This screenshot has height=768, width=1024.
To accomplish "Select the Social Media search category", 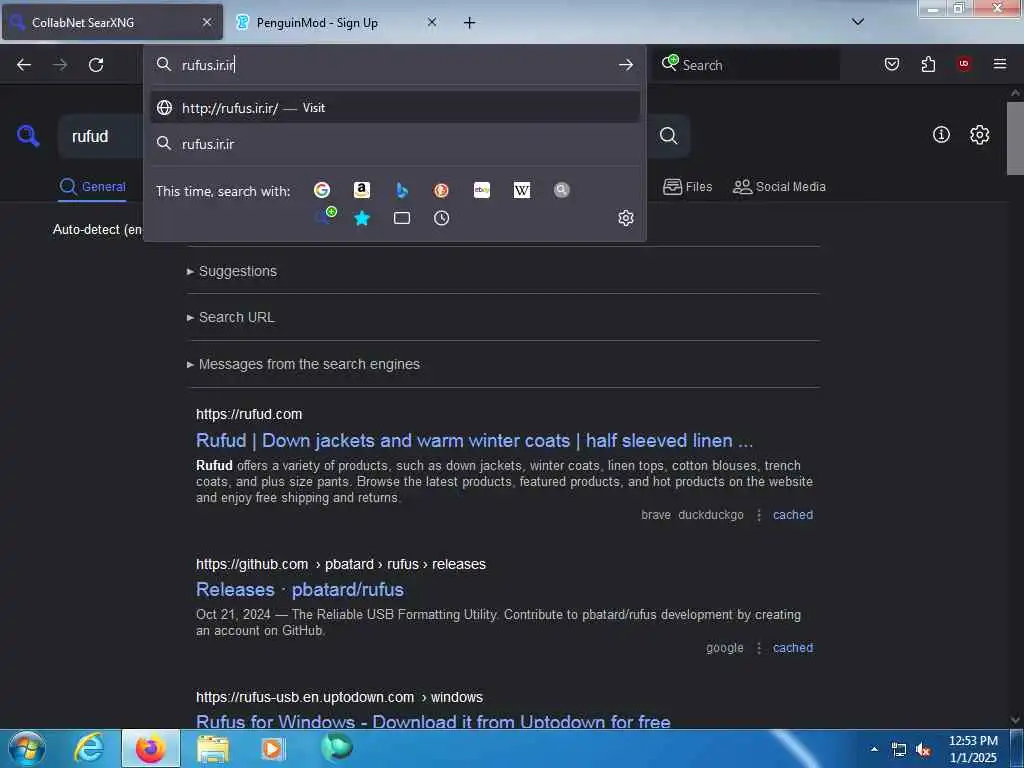I will click(779, 187).
